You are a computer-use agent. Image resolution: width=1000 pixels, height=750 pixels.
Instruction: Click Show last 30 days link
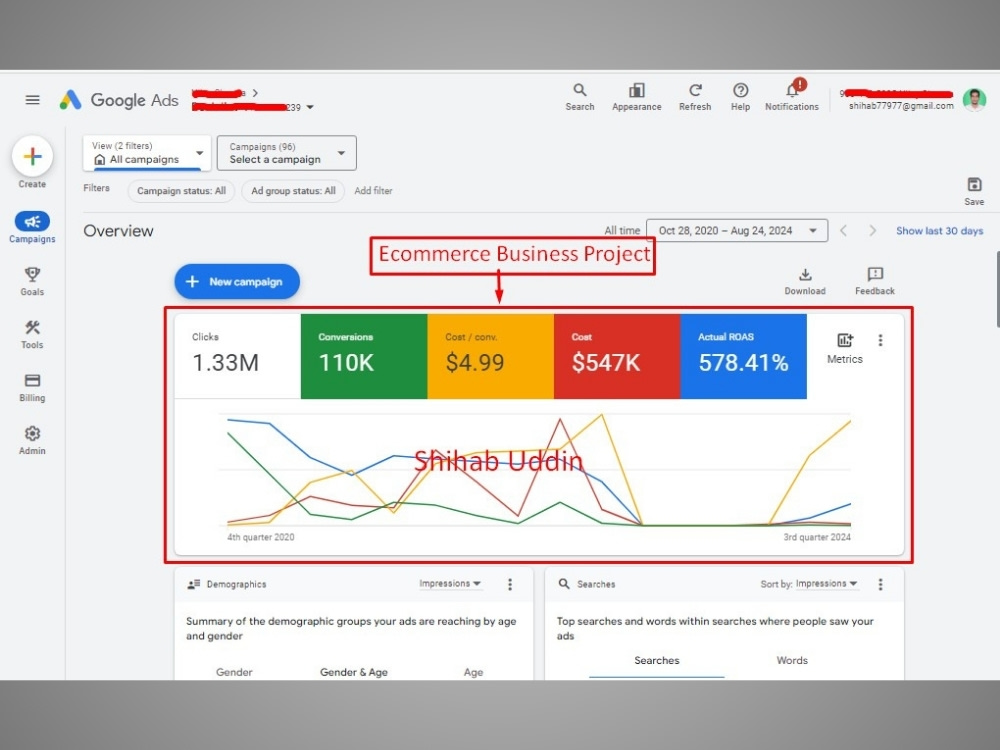[939, 231]
